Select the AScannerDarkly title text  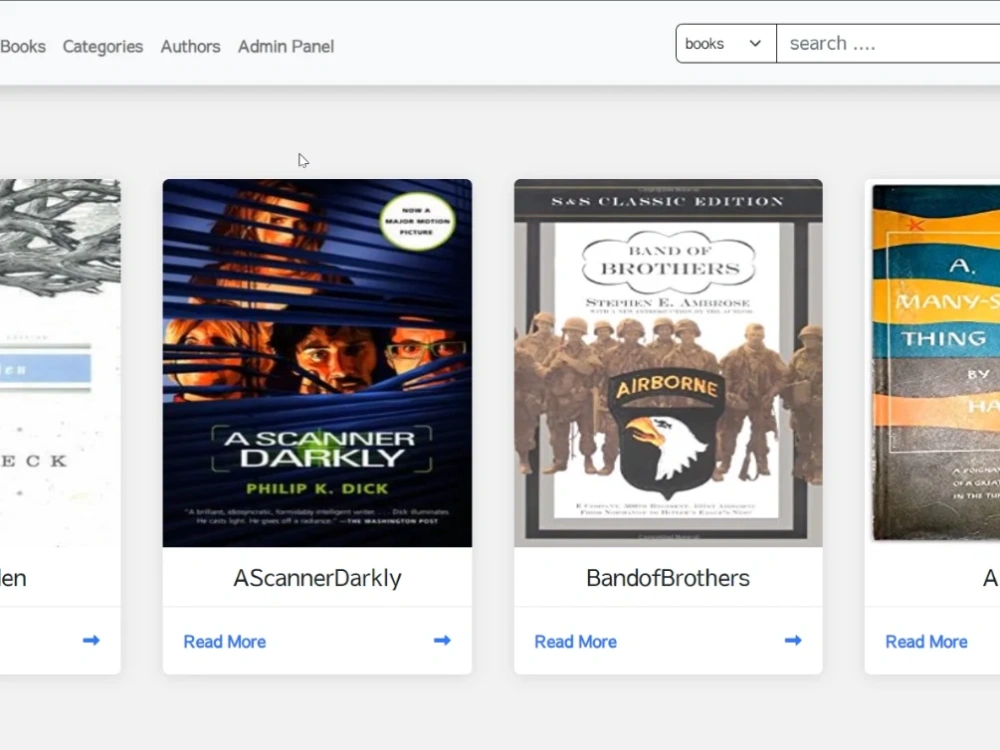pos(317,578)
